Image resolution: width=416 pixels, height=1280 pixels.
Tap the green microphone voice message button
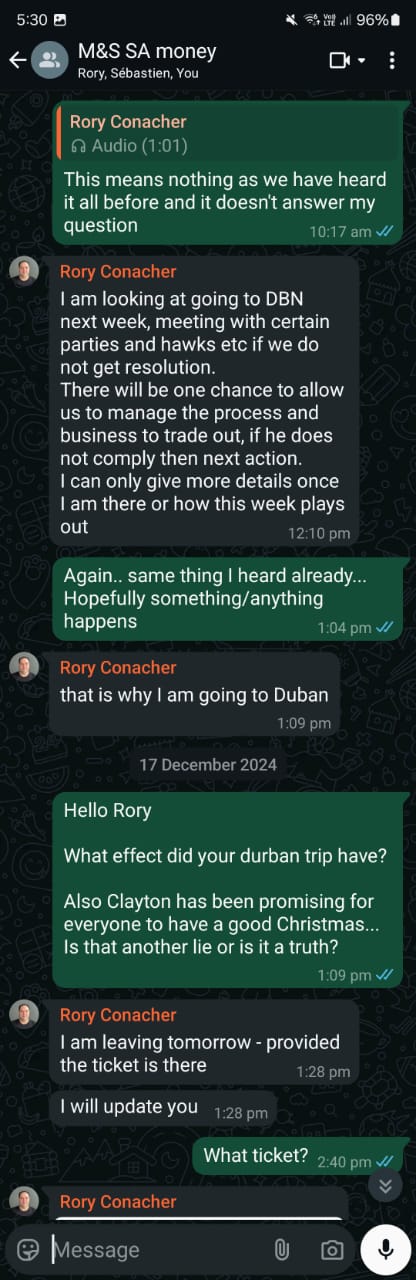pos(385,1249)
